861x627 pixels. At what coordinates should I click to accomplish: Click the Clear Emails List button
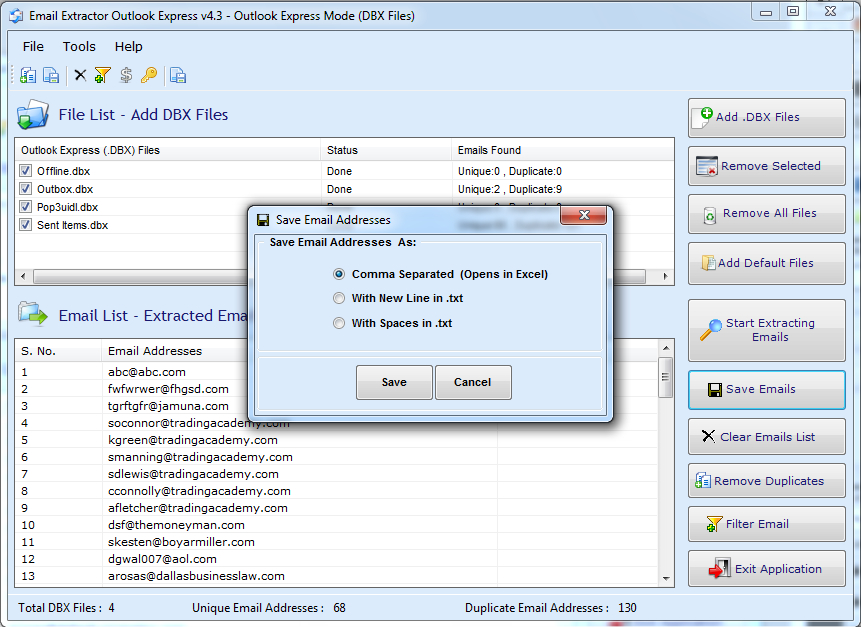tap(767, 436)
